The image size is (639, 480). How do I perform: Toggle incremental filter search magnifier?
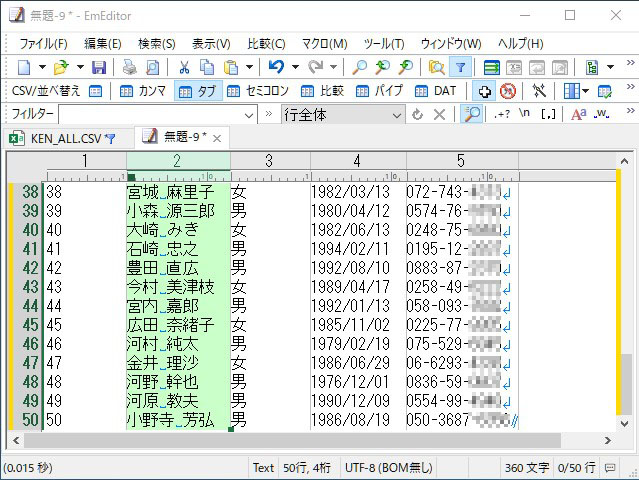(472, 114)
